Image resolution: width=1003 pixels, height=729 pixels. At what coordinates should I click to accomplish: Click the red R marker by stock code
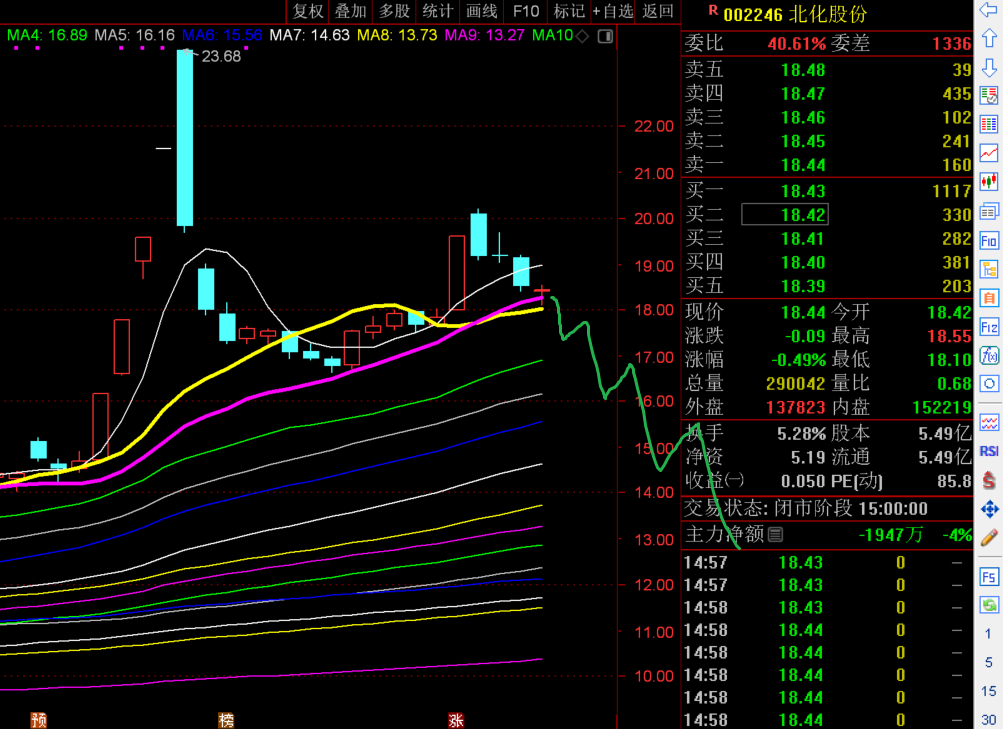pos(713,11)
